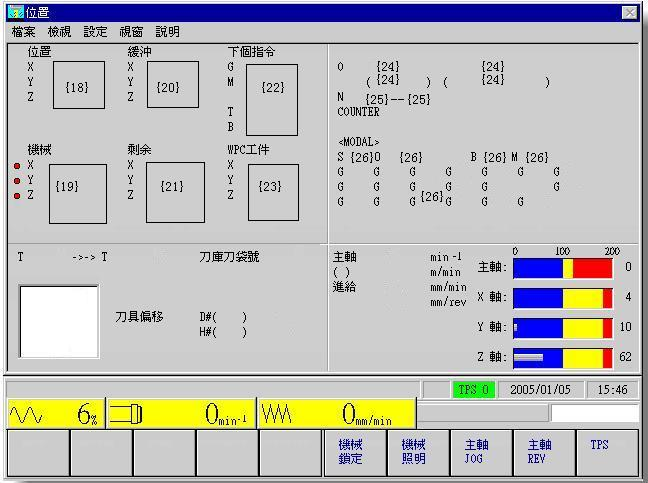Click the green TPS 0 indicator

[473, 390]
